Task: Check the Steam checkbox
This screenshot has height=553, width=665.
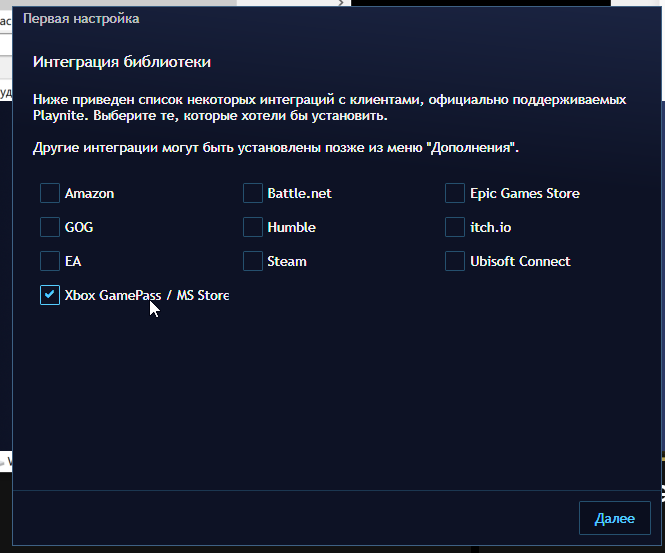Action: coord(253,261)
